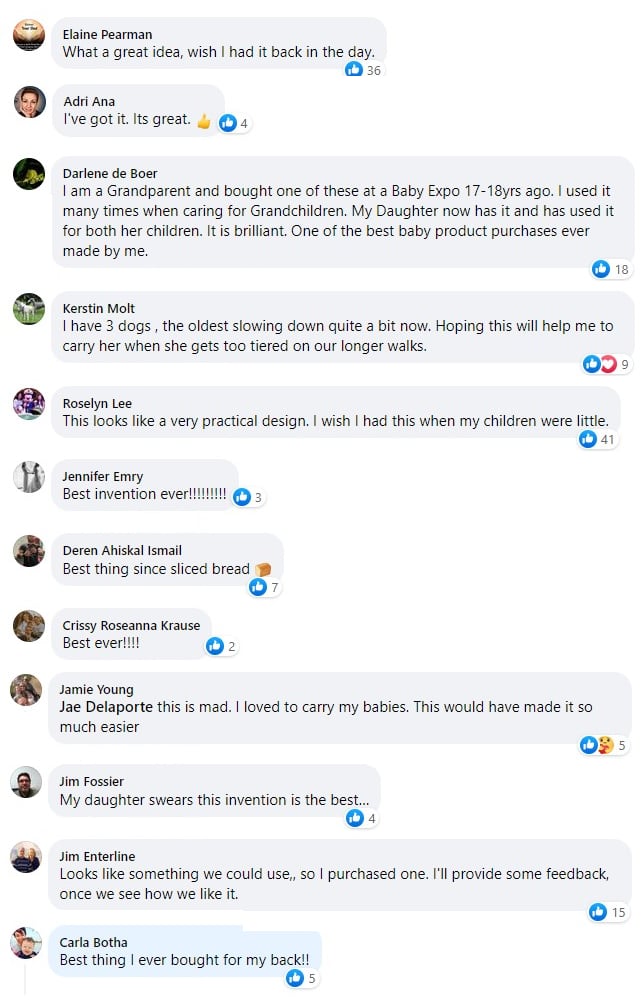Open Elaine Pearman's profile picture
644x1000 pixels.
[x=29, y=35]
